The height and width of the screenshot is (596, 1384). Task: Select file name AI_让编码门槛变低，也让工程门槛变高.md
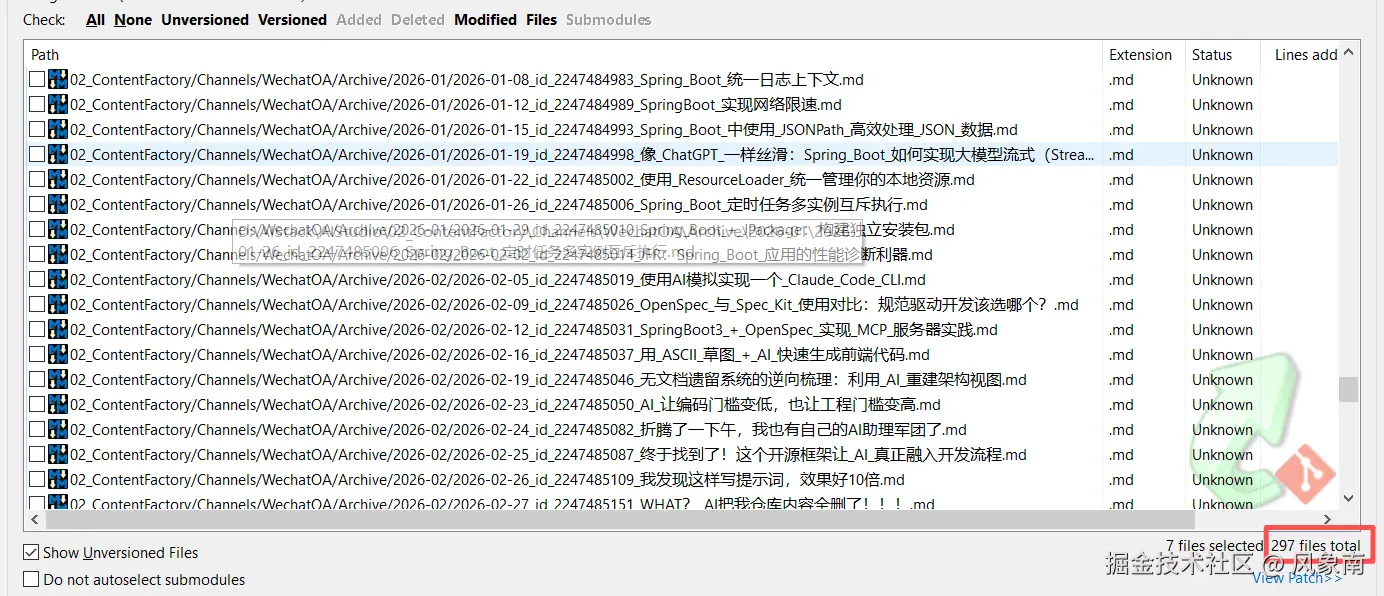tap(789, 405)
